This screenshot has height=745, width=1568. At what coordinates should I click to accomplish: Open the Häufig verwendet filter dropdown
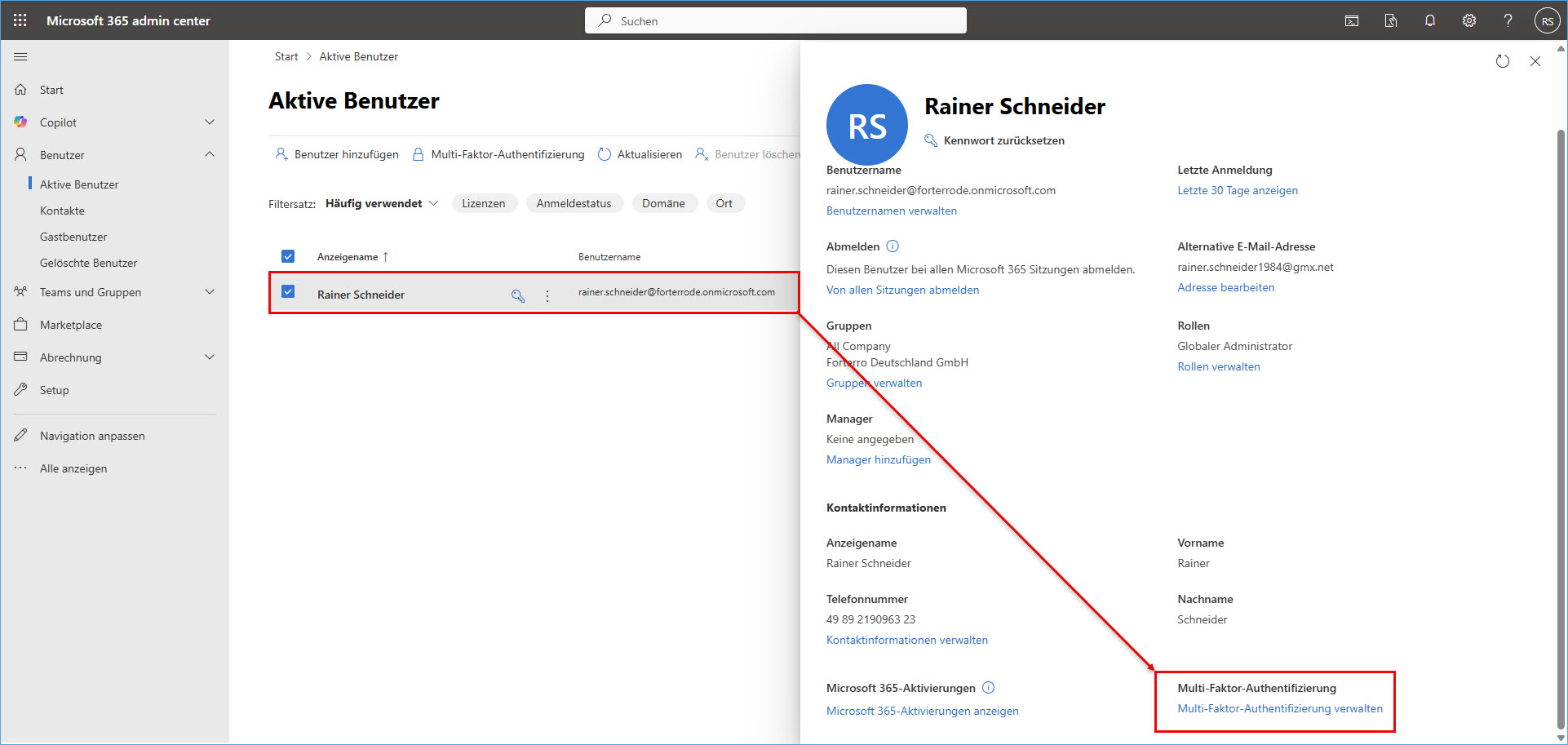[x=382, y=203]
